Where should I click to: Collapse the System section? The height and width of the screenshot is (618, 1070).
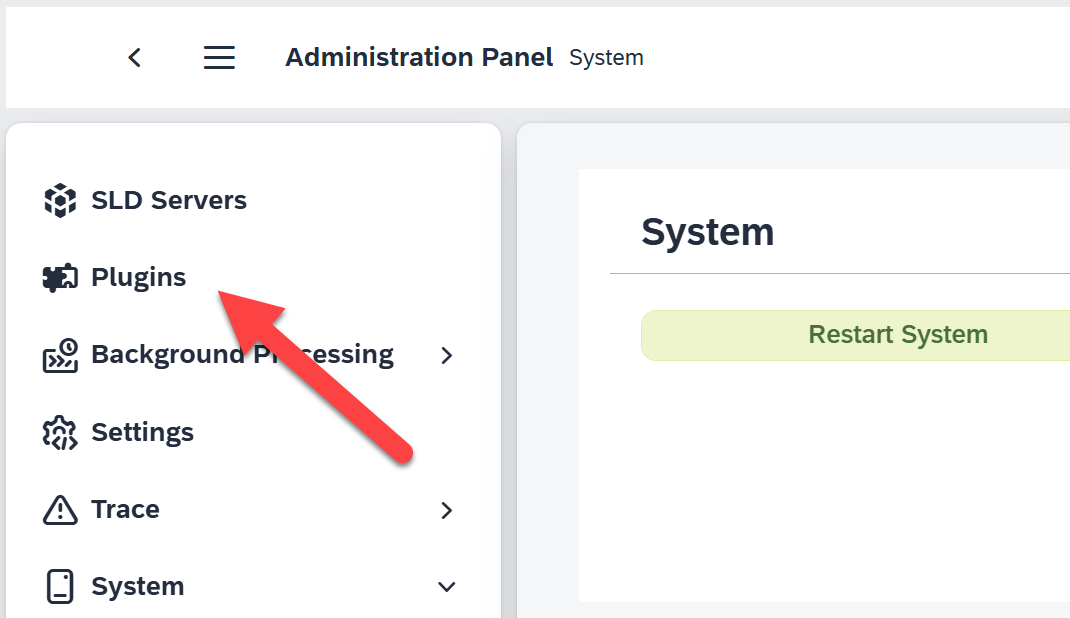point(447,587)
